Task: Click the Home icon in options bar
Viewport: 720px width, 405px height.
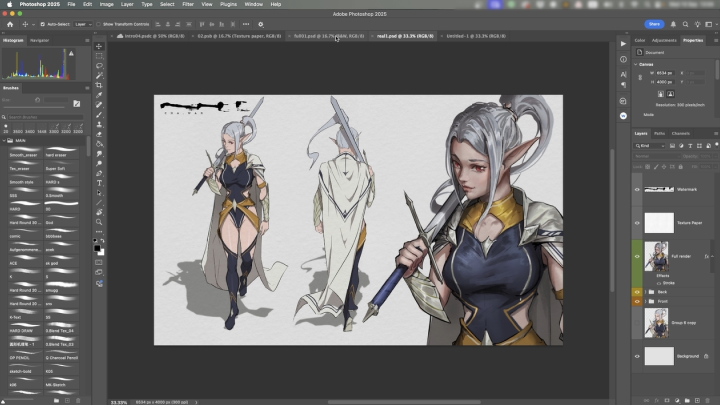Action: [10, 23]
